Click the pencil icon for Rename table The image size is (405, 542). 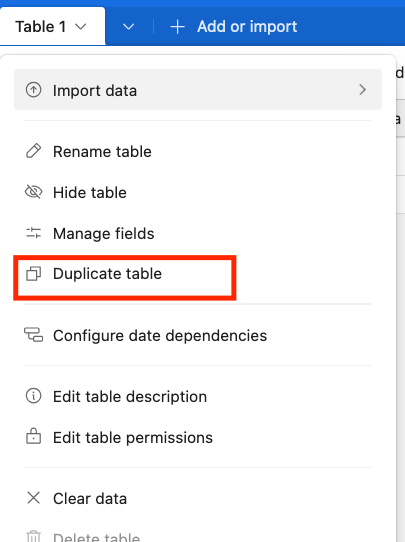click(34, 151)
